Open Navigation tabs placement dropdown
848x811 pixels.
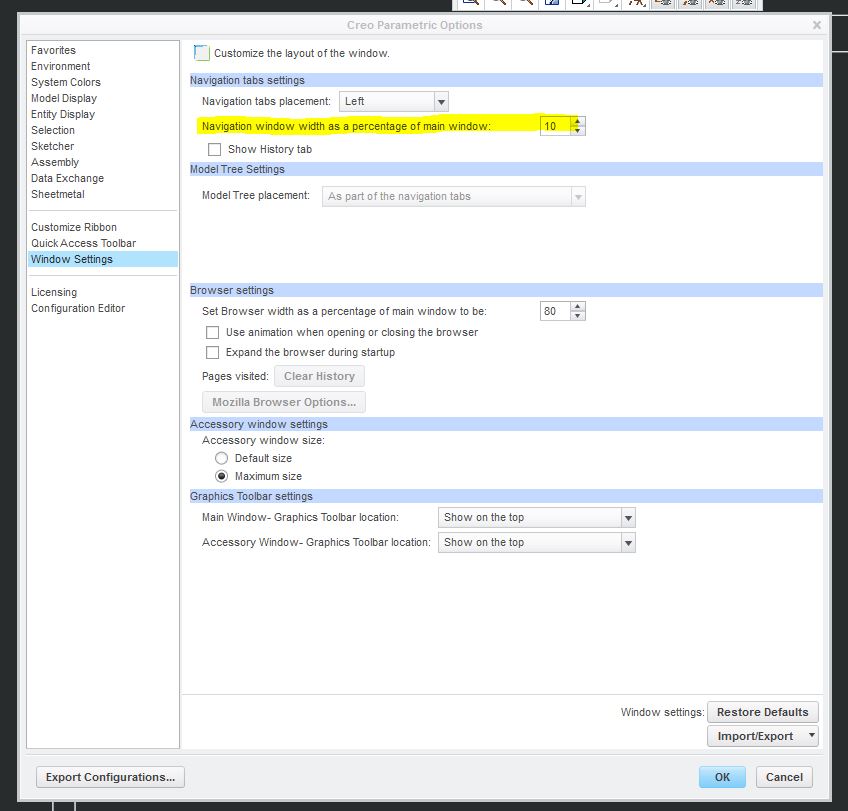[x=394, y=101]
